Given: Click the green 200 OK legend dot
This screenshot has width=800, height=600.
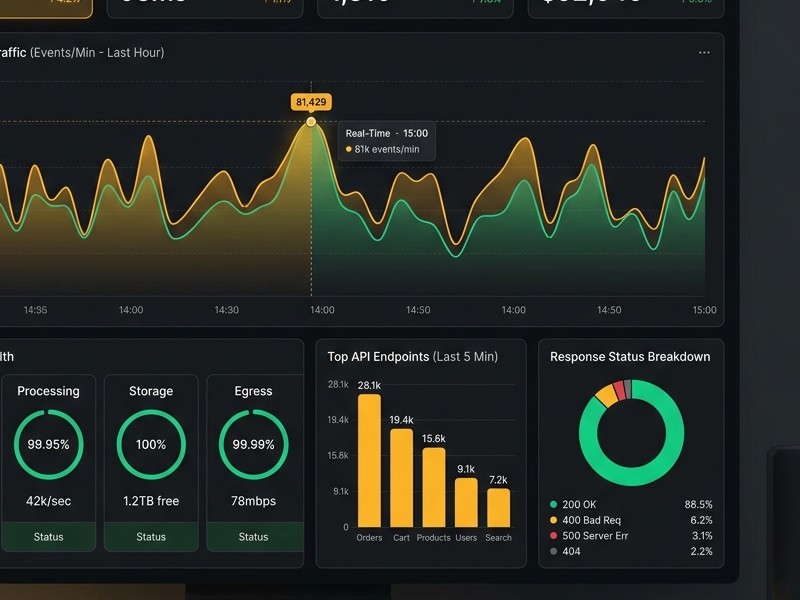Looking at the screenshot, I should click(554, 505).
